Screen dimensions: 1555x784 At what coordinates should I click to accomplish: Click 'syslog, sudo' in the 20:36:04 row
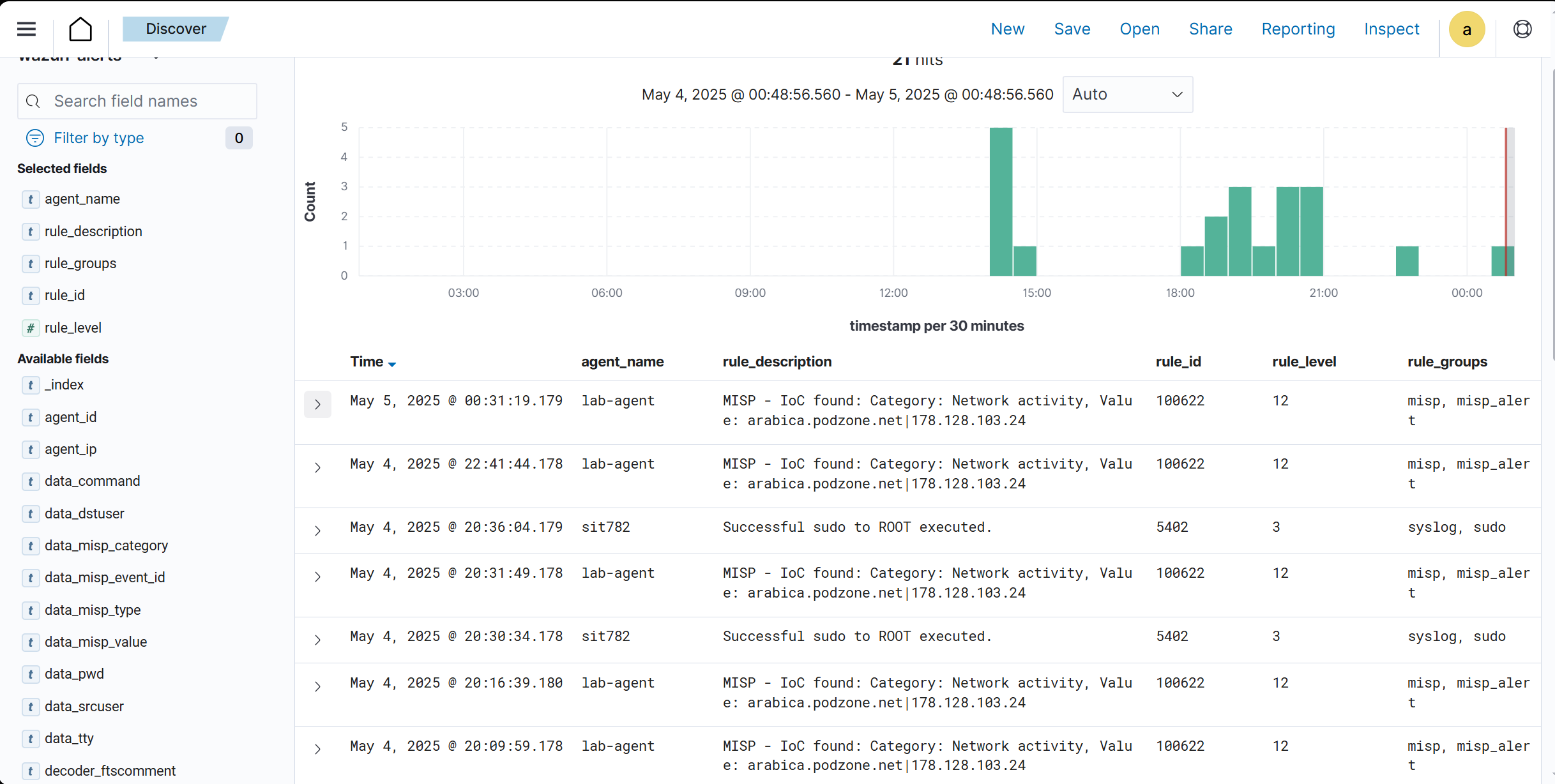1456,527
